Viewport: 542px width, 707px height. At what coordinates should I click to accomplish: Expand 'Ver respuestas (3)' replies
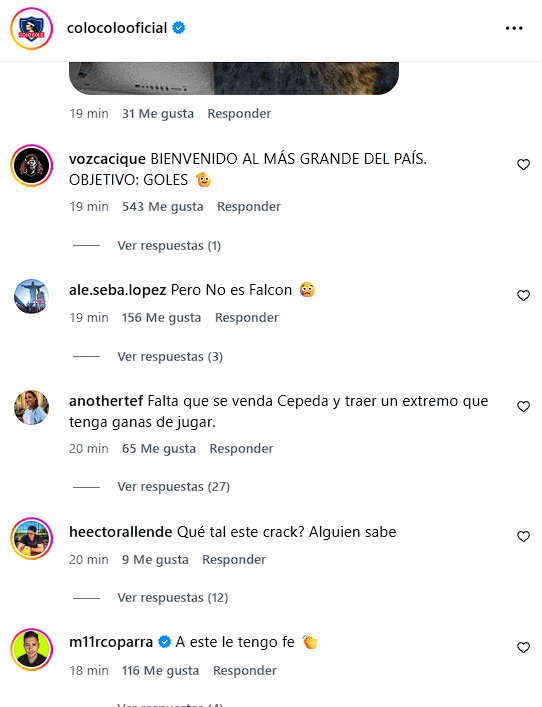click(x=170, y=357)
